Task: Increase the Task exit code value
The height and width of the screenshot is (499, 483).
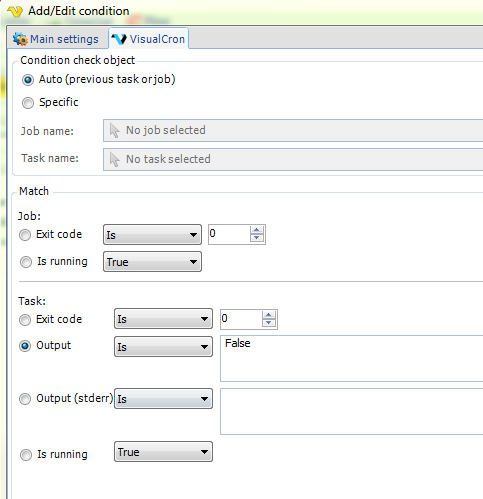Action: click(269, 315)
